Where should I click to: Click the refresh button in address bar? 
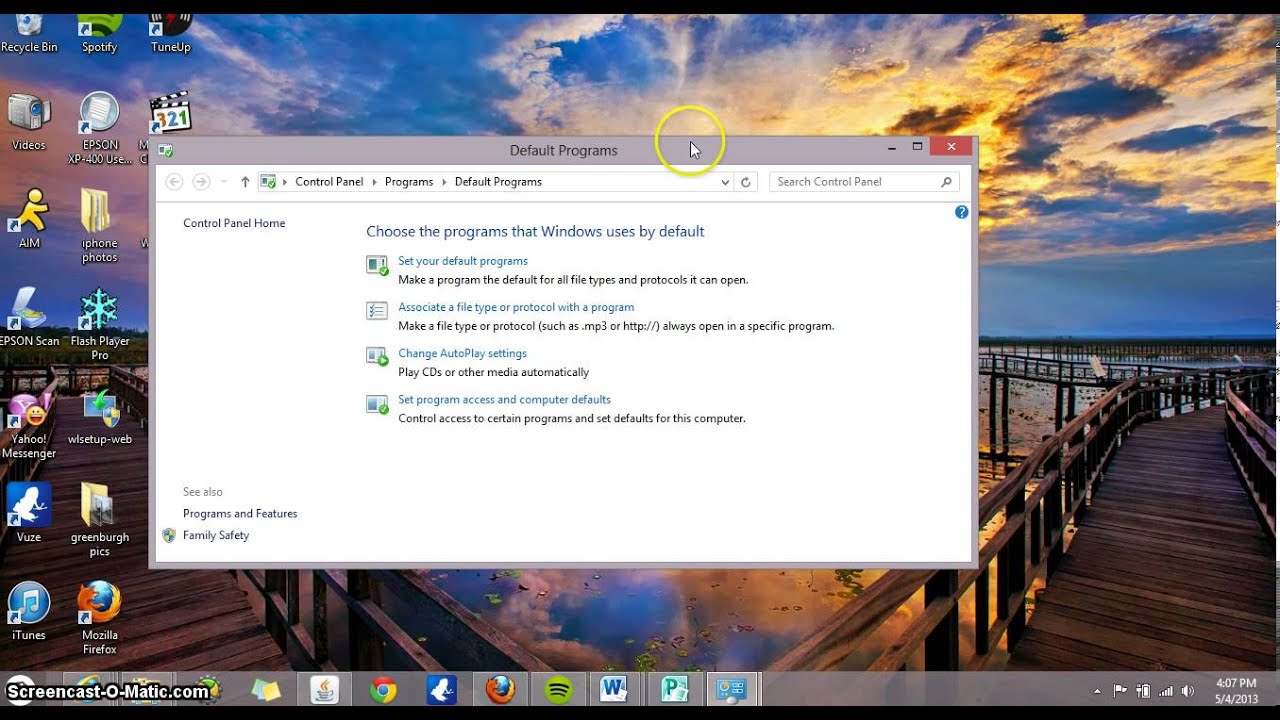(745, 182)
